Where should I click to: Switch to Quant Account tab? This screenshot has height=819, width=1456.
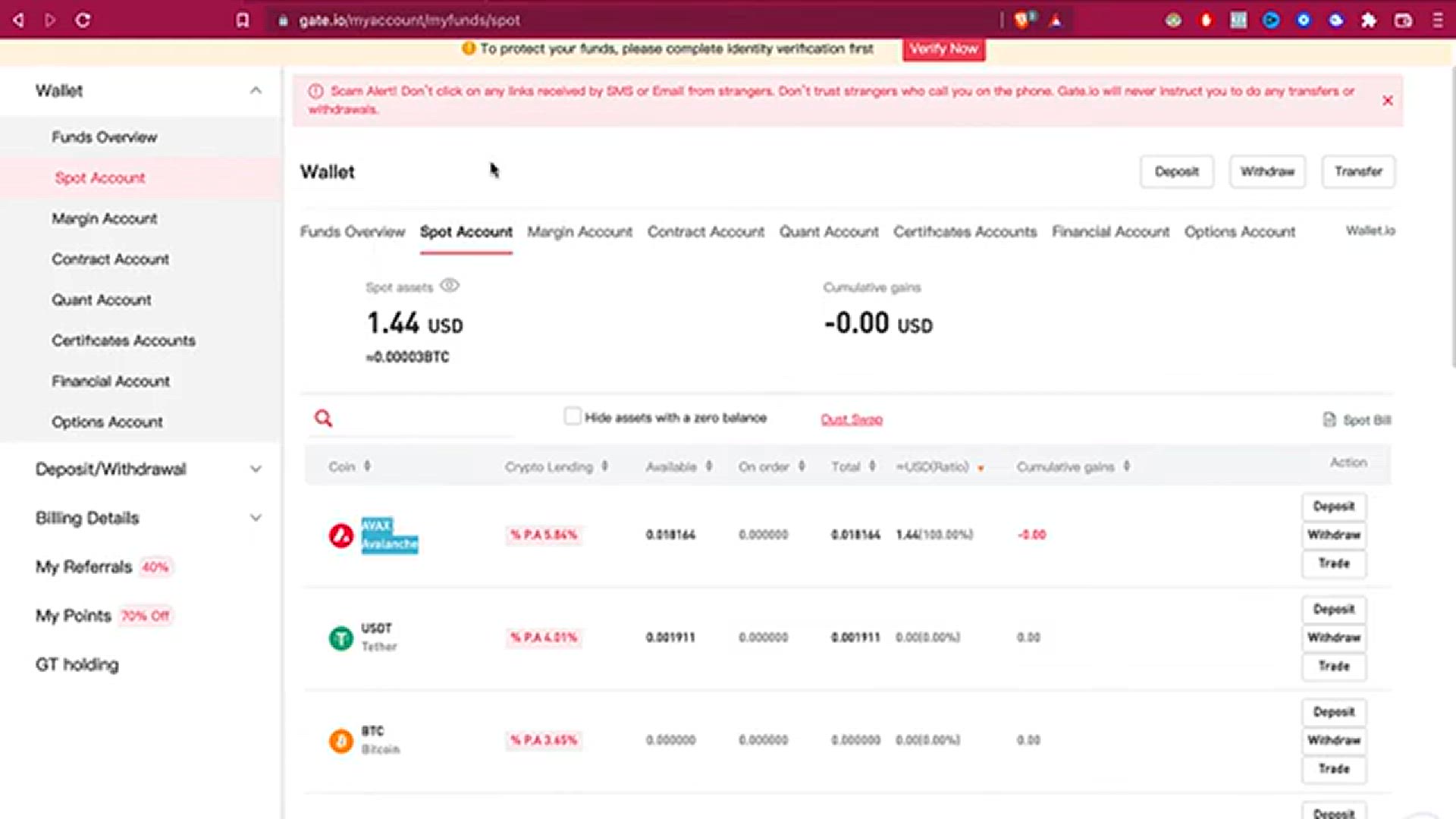click(x=829, y=232)
